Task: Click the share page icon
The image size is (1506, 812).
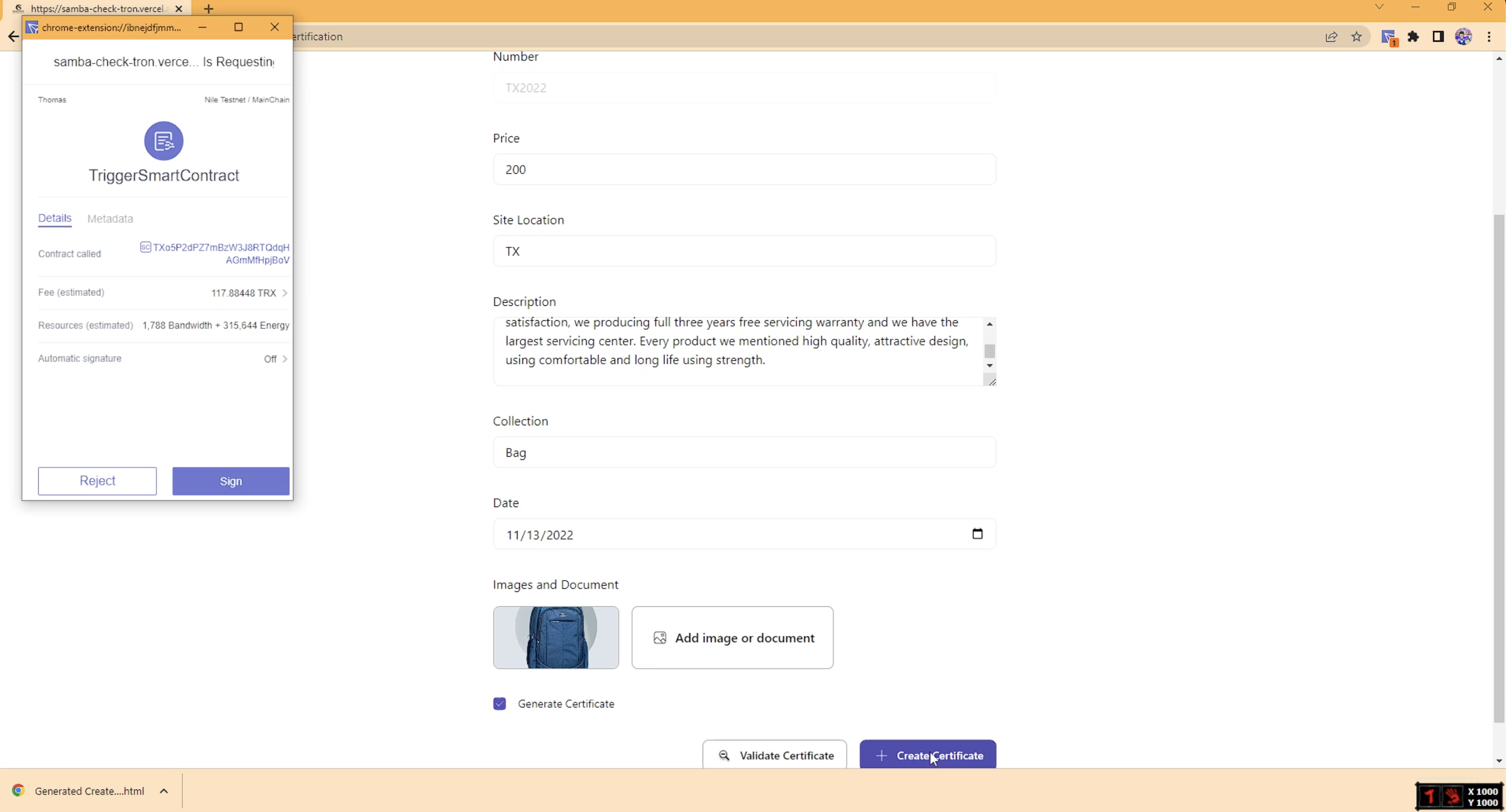Action: click(1331, 37)
